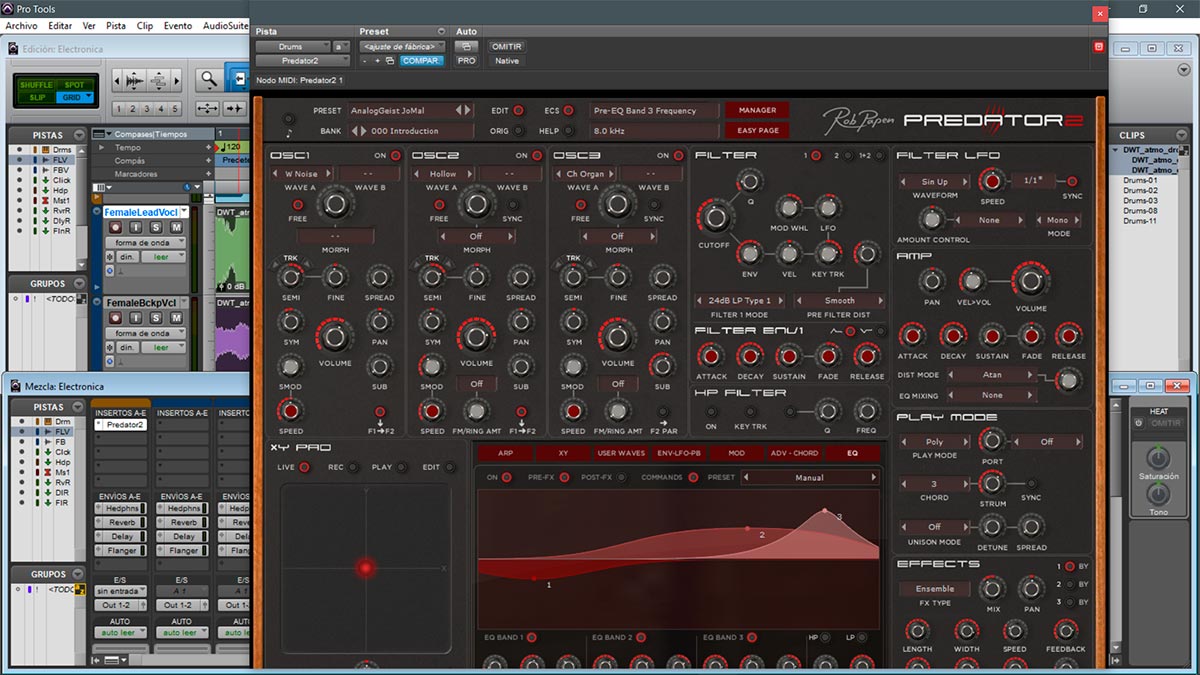Viewport: 1200px width, 675px height.
Task: Mute the FemaleBckpVcl track
Action: click(176, 317)
